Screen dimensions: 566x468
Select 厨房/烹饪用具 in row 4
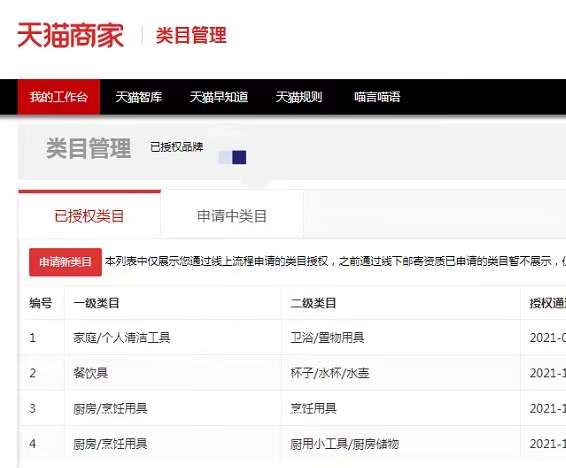pos(110,443)
